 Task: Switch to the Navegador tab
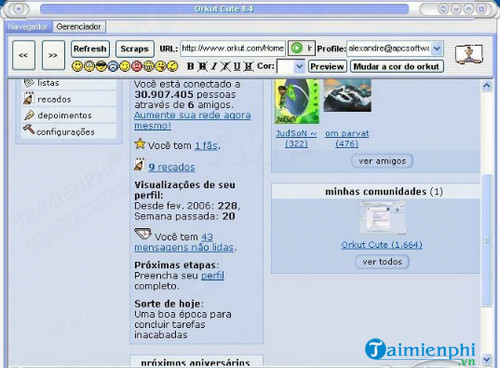click(28, 26)
